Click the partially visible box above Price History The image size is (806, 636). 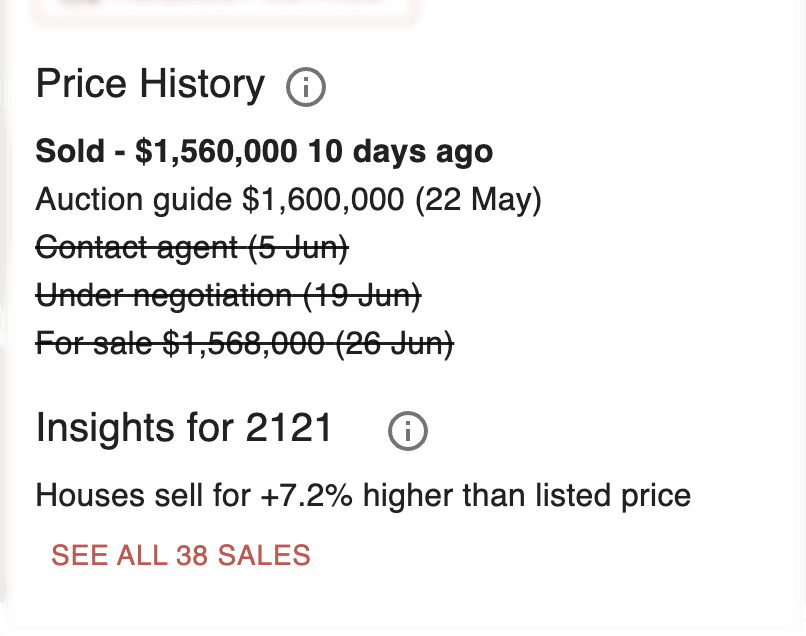pyautogui.click(x=225, y=10)
